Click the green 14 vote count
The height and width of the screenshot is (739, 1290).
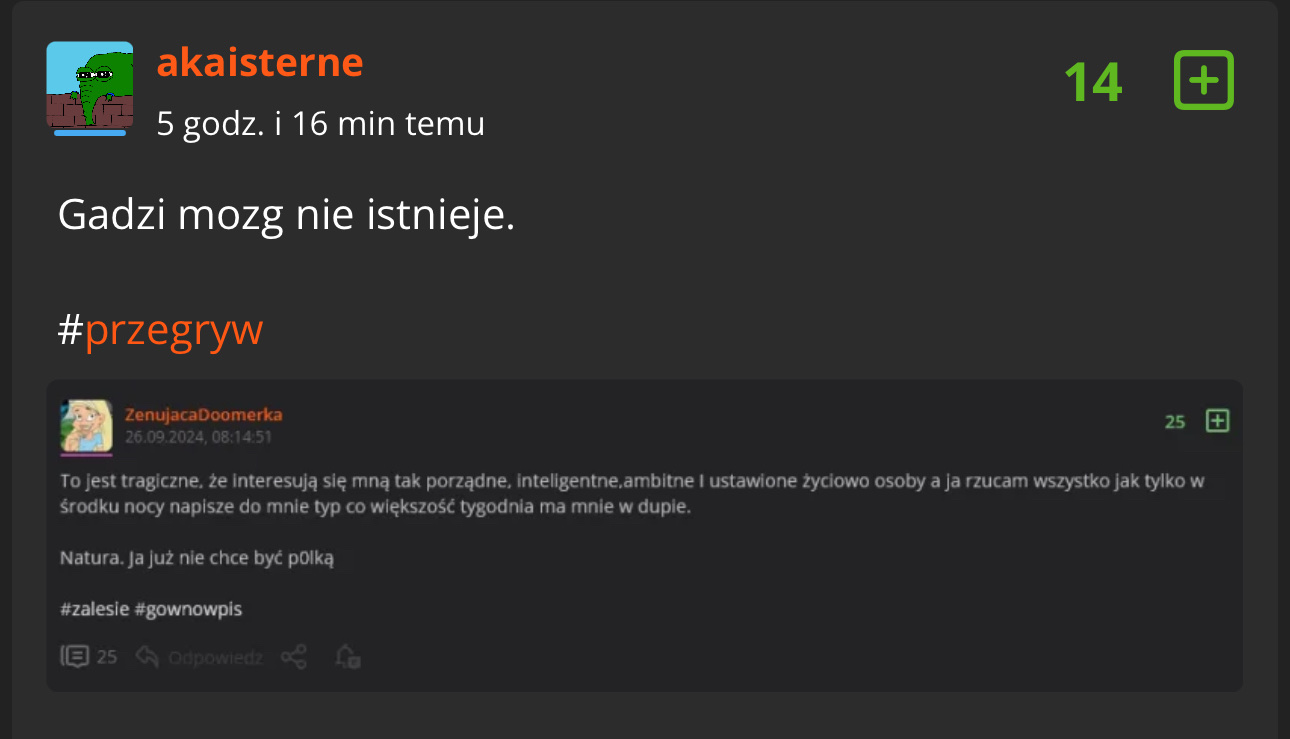pos(1093,82)
